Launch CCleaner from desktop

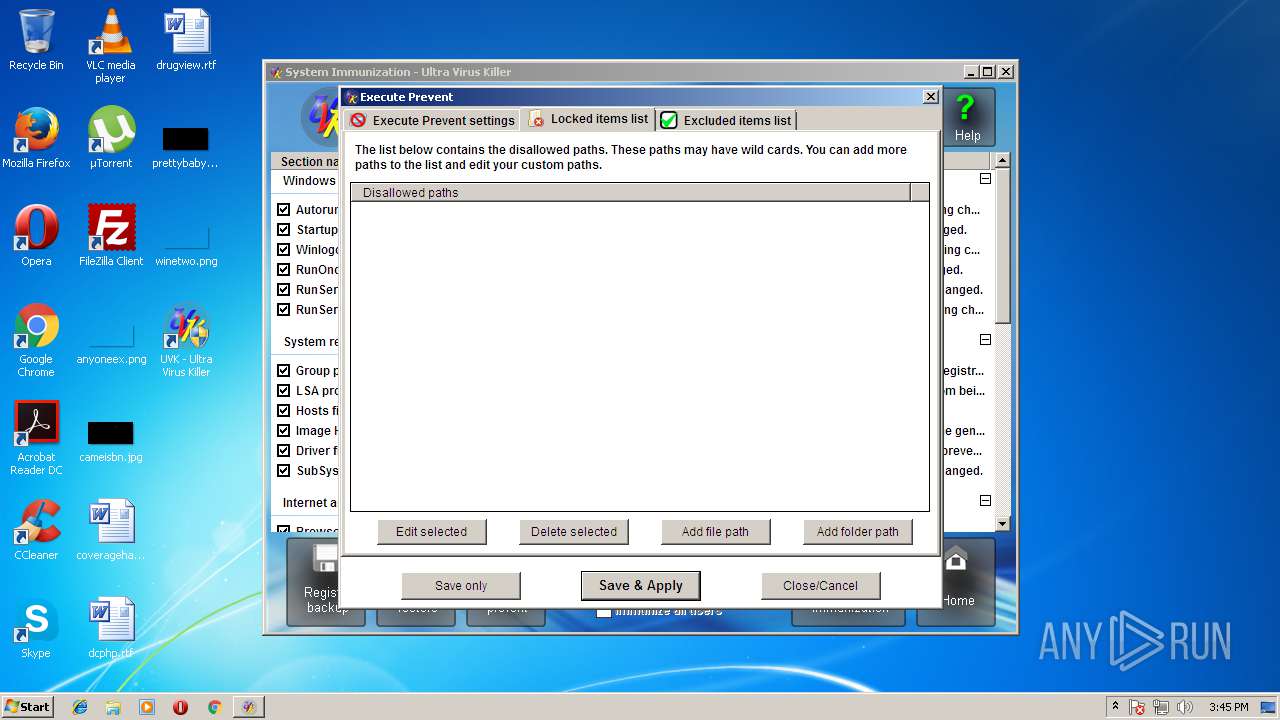pyautogui.click(x=36, y=530)
